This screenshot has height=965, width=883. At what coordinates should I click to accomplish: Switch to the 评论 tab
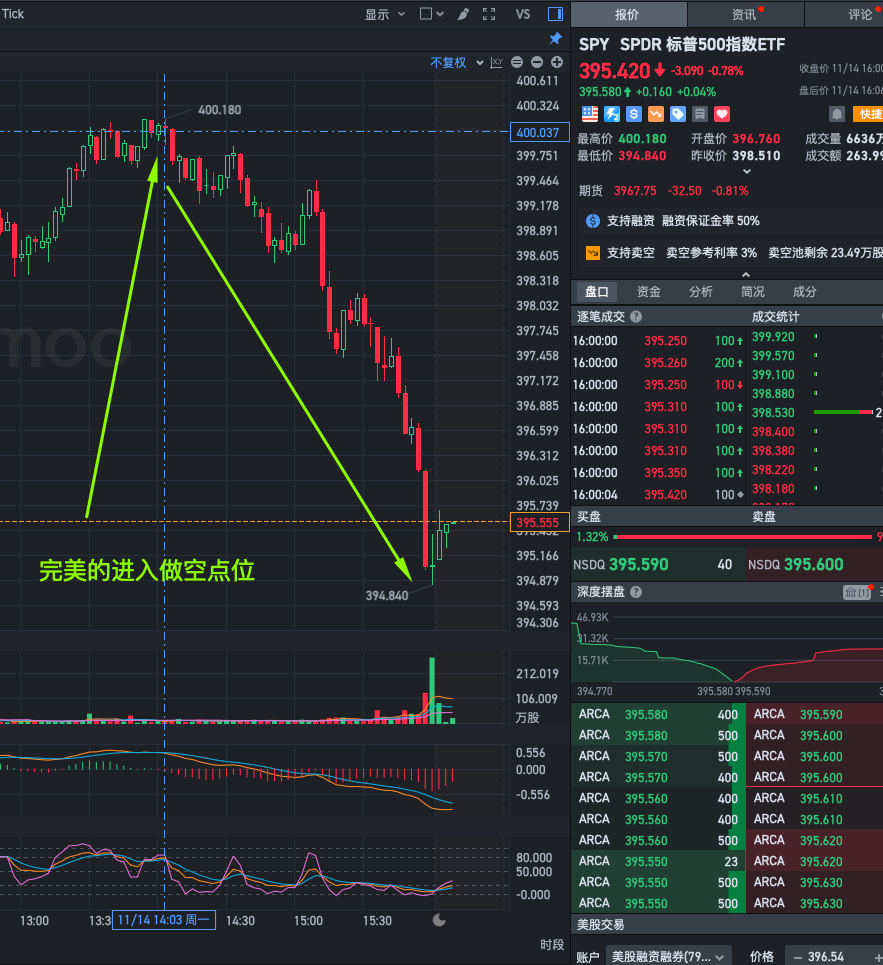(860, 14)
